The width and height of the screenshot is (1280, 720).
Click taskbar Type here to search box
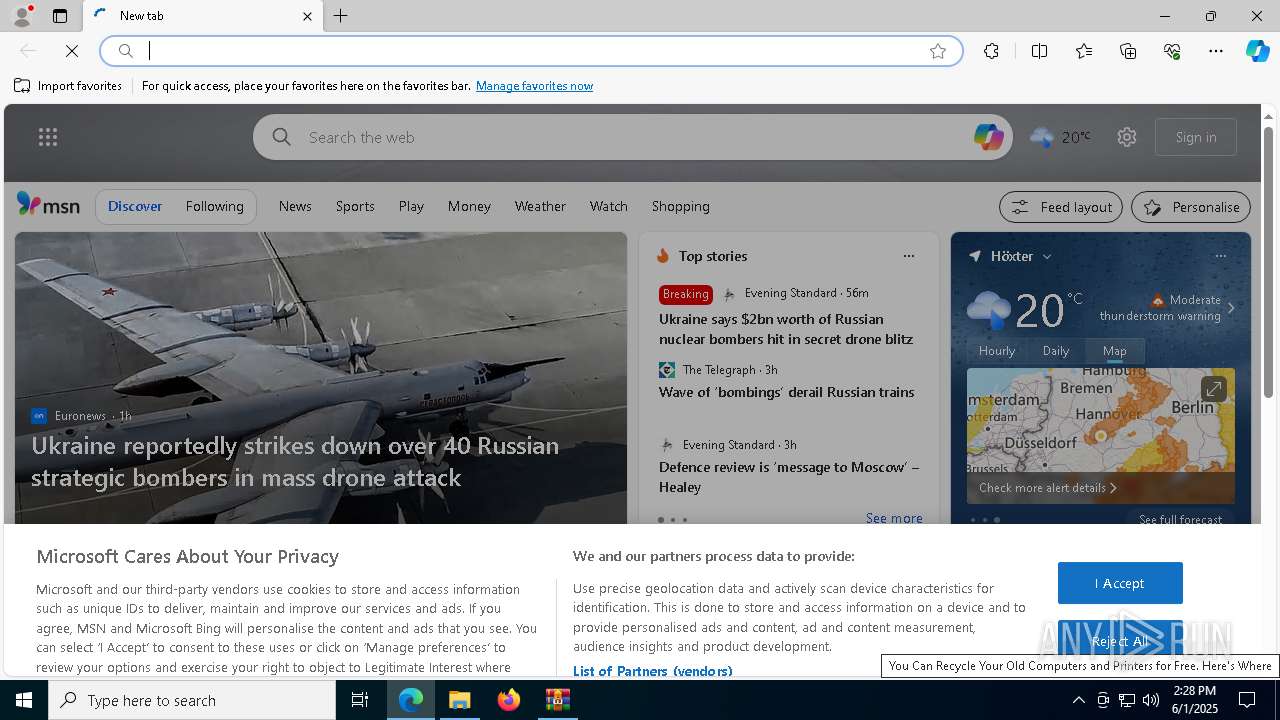[192, 700]
